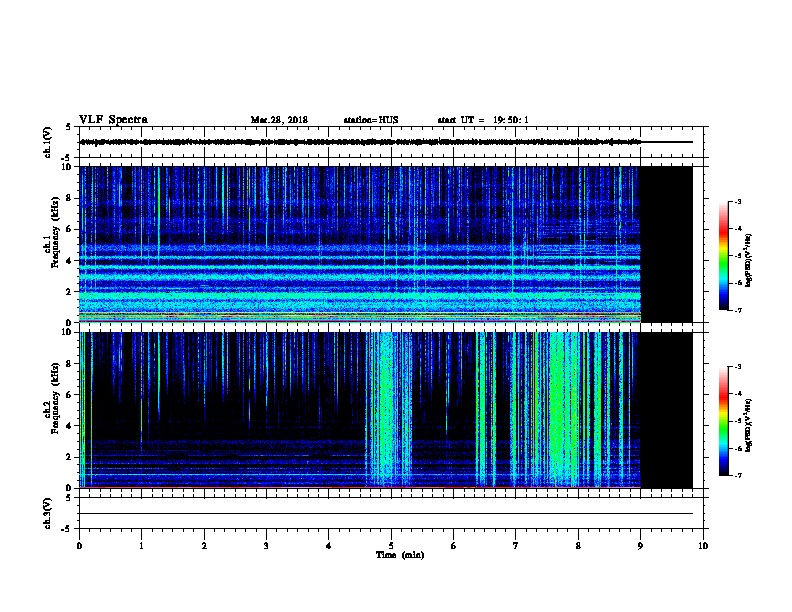The width and height of the screenshot is (792, 612).
Task: Click the "0" tick on the time axis
Action: click(79, 546)
